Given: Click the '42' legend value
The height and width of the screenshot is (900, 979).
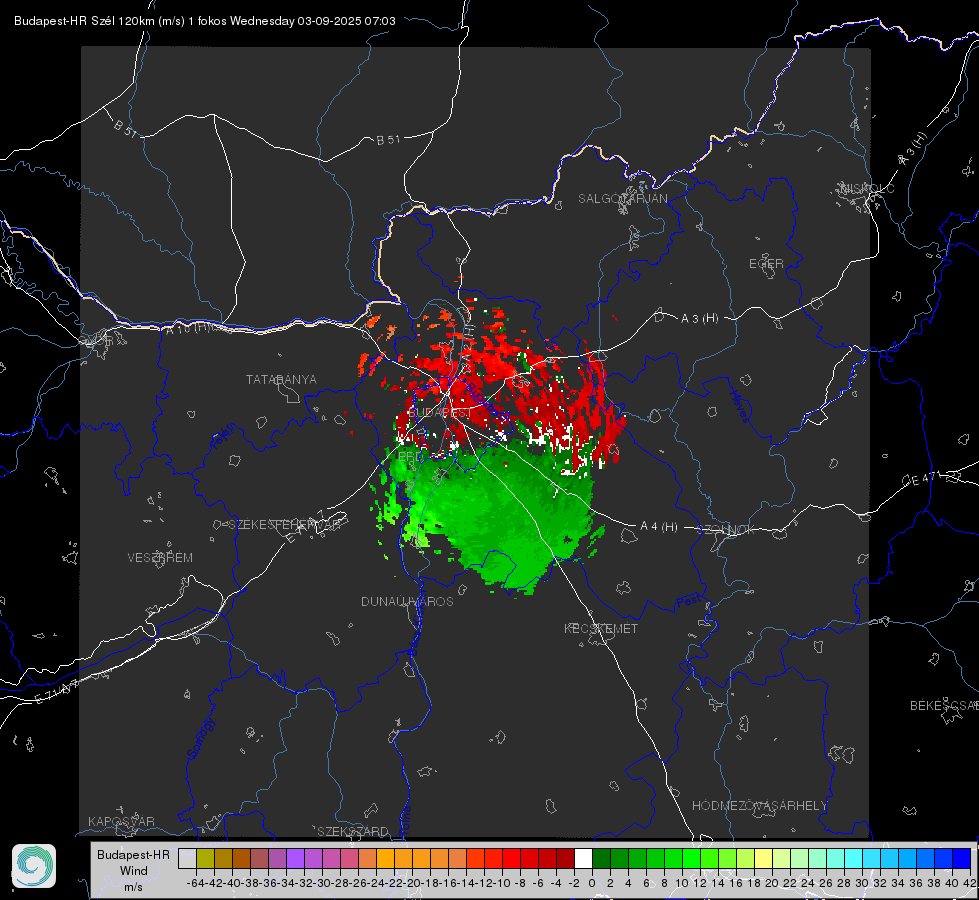Looking at the screenshot, I should [x=969, y=883].
